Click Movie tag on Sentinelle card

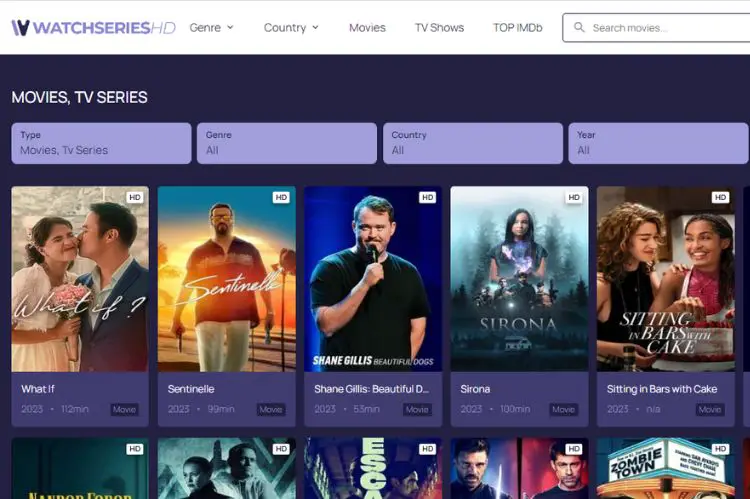[271, 410]
